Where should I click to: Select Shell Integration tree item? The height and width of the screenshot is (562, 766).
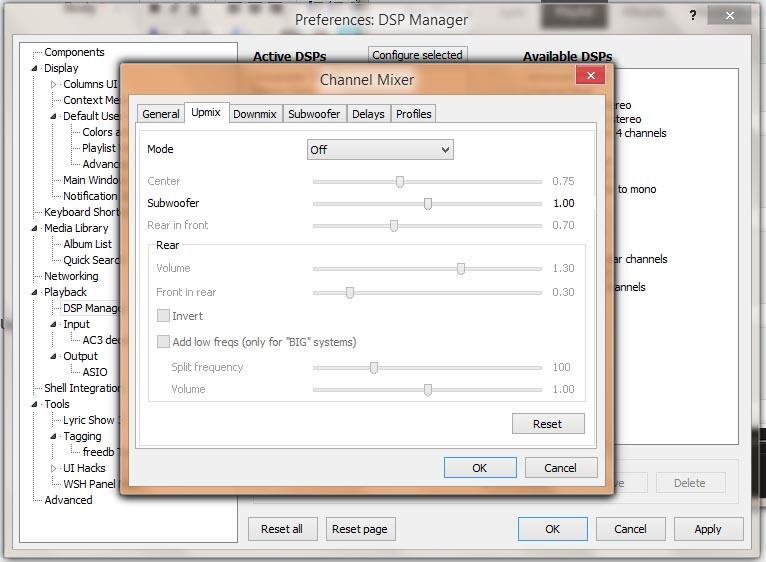coord(82,388)
